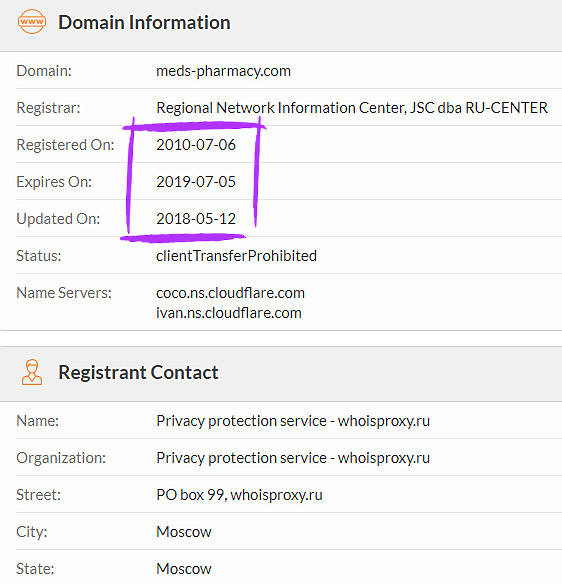Click the coco.ns.cloudflare.com name server
This screenshot has height=584, width=562.
click(x=230, y=293)
